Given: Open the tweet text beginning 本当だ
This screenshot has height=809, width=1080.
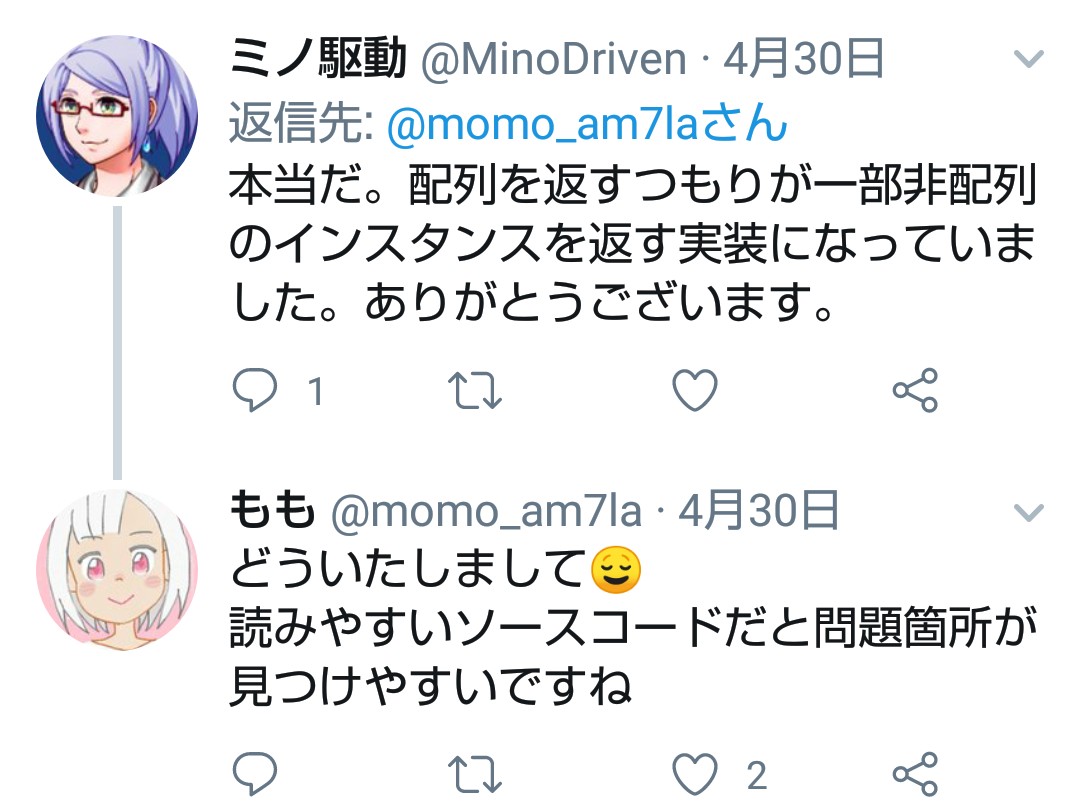Looking at the screenshot, I should (632, 244).
